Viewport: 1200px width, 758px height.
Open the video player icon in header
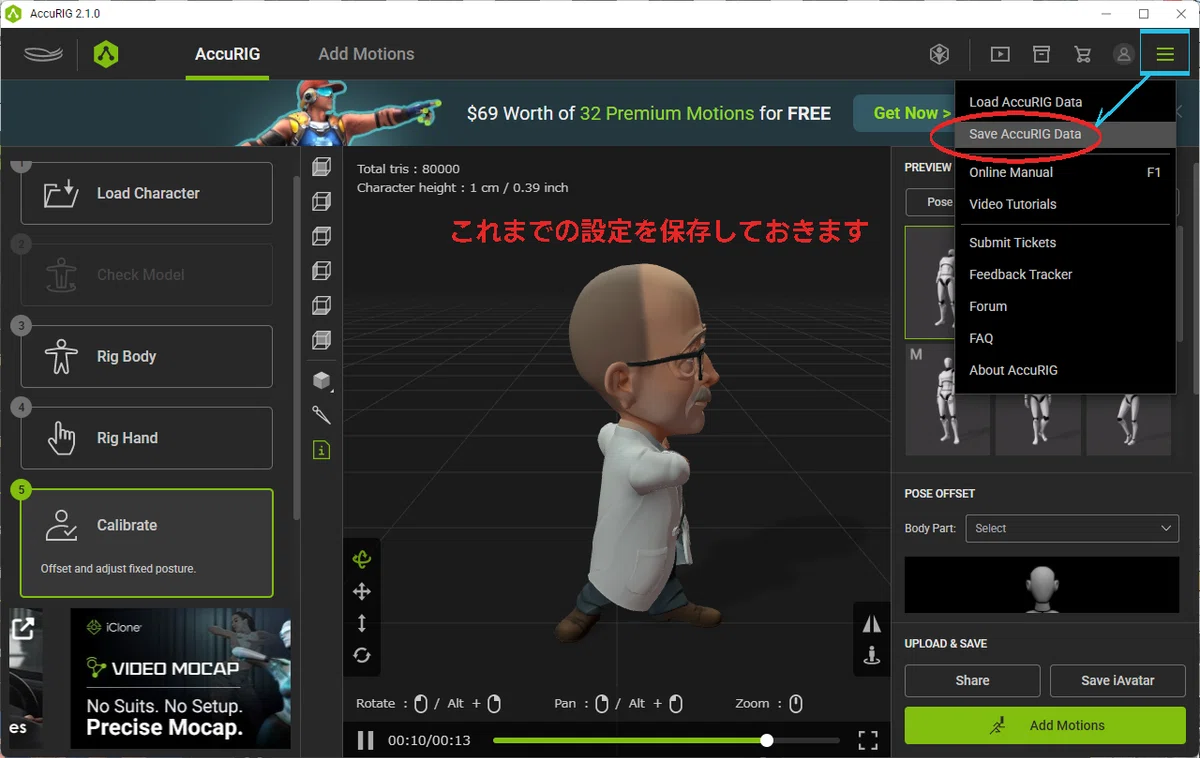click(x=1000, y=54)
